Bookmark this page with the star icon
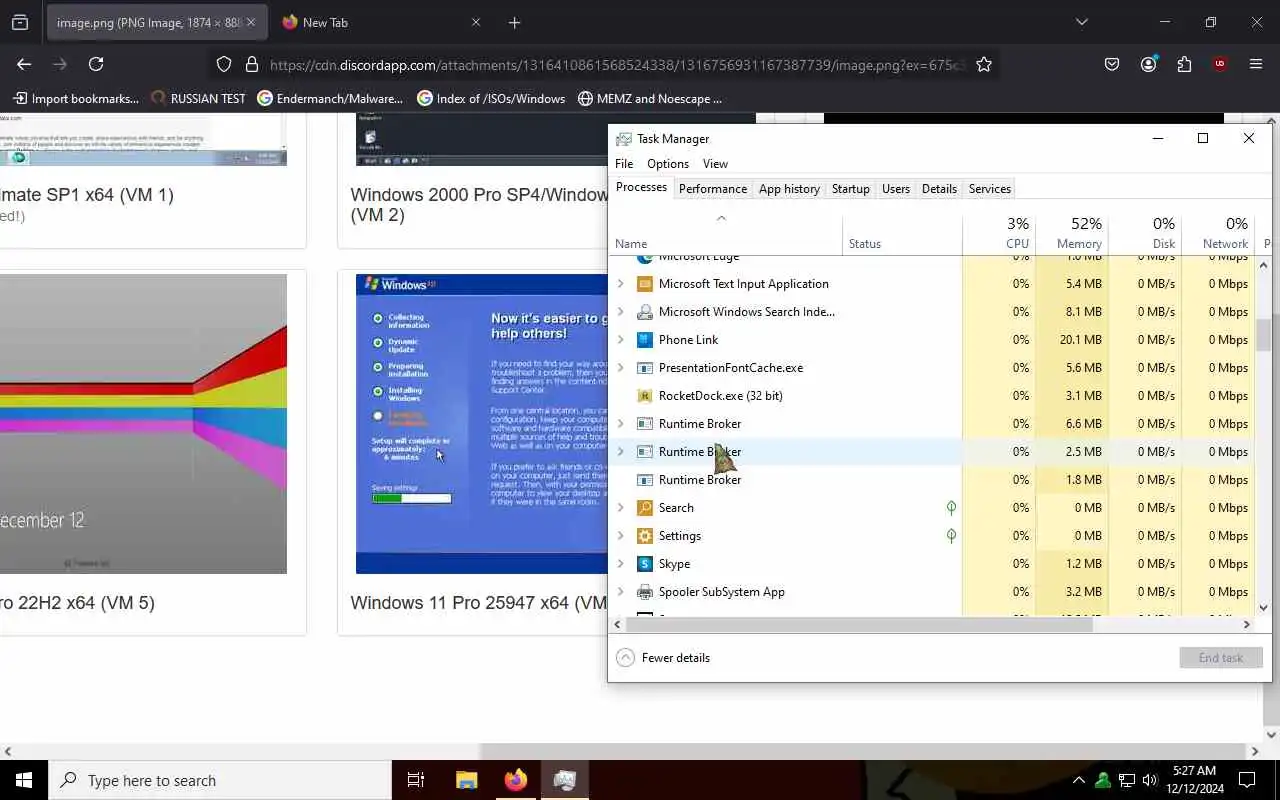This screenshot has height=800, width=1280. (984, 64)
